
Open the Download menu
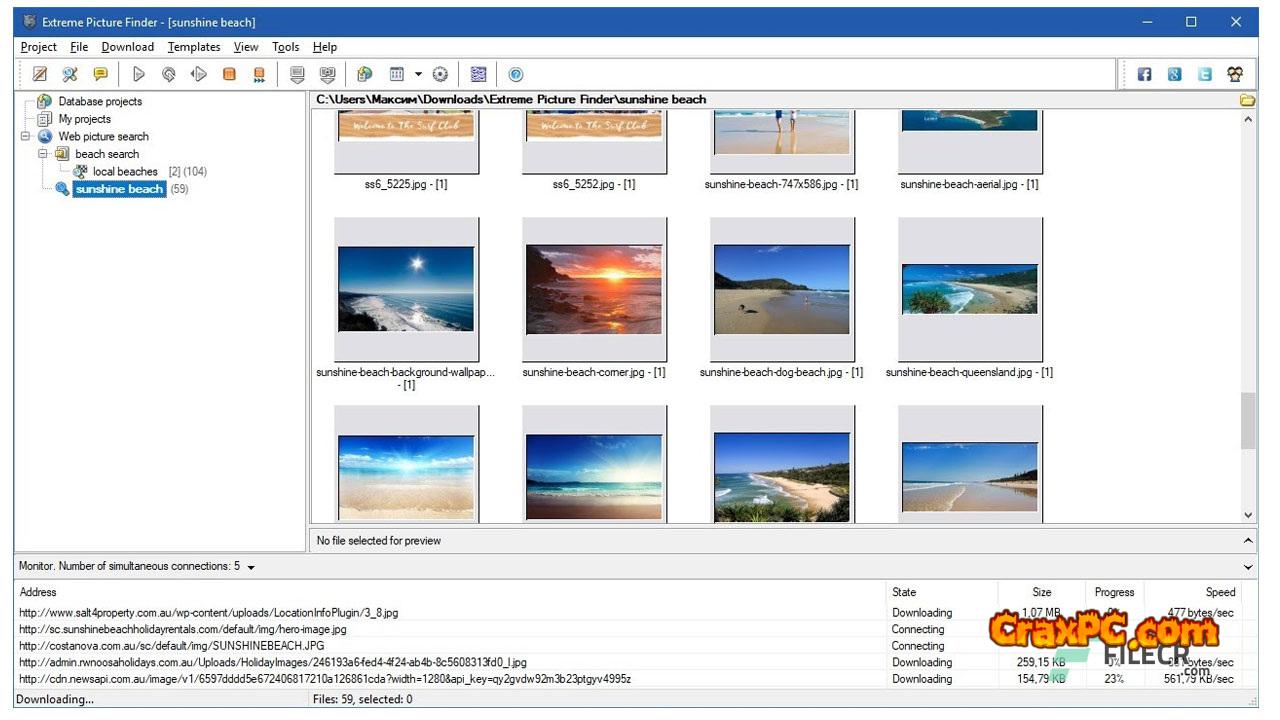(x=128, y=47)
